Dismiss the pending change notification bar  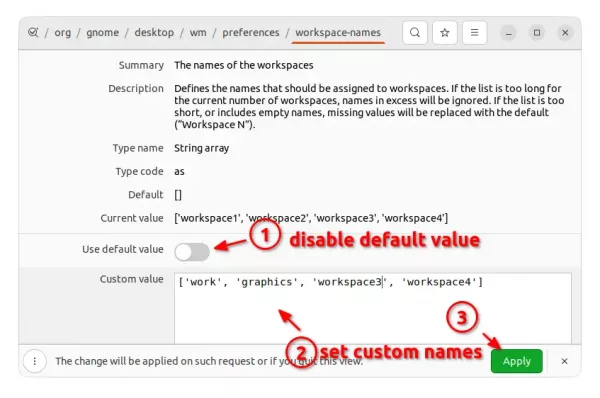(x=564, y=361)
